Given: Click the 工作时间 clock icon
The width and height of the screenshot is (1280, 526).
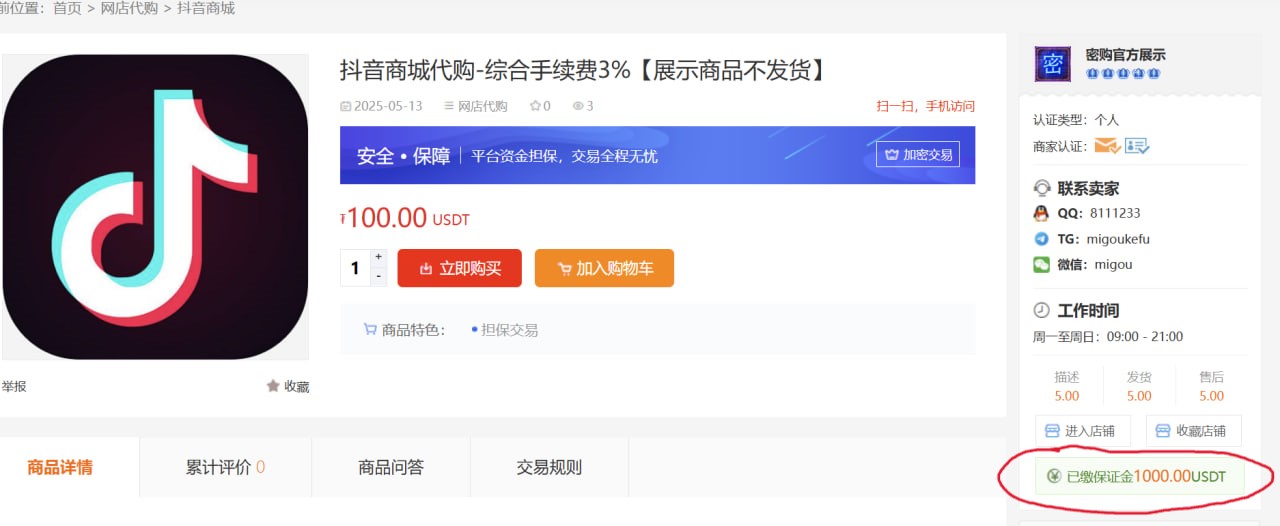Looking at the screenshot, I should pyautogui.click(x=1042, y=310).
